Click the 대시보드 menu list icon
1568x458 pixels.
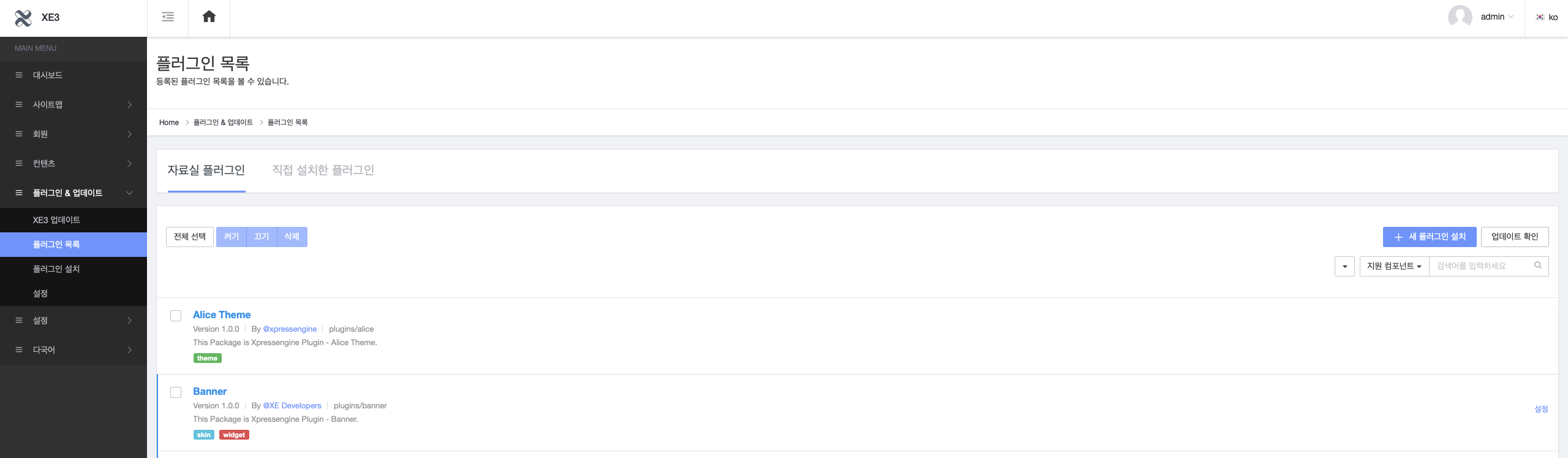click(19, 75)
